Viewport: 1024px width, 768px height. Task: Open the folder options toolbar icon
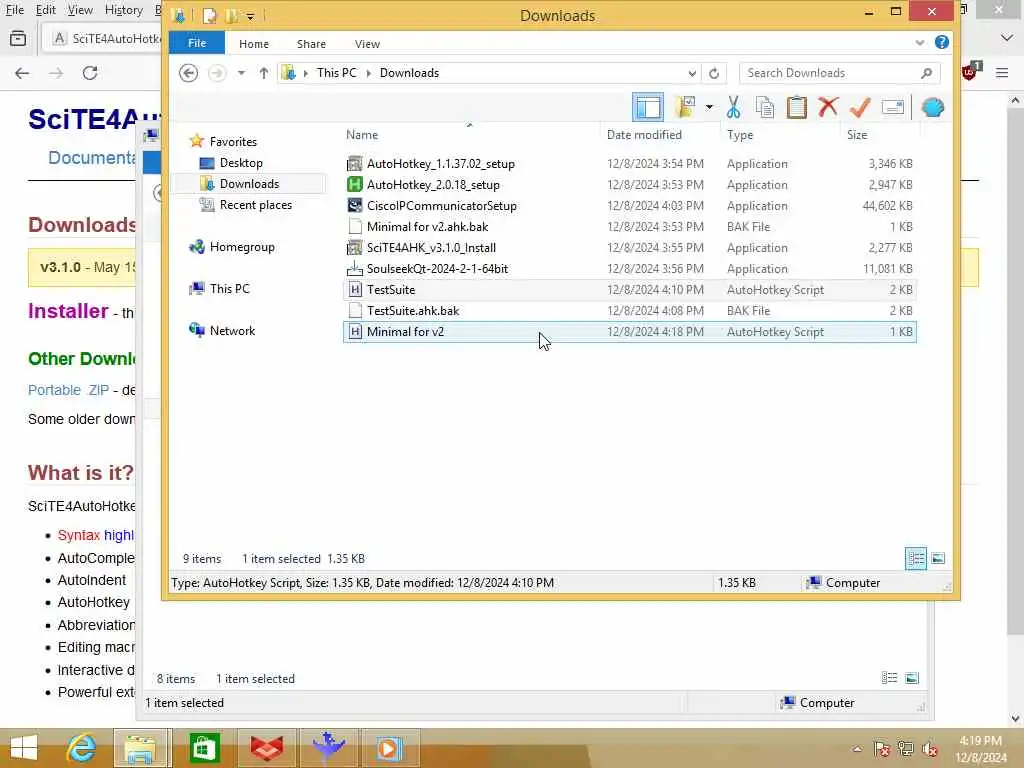pos(685,107)
